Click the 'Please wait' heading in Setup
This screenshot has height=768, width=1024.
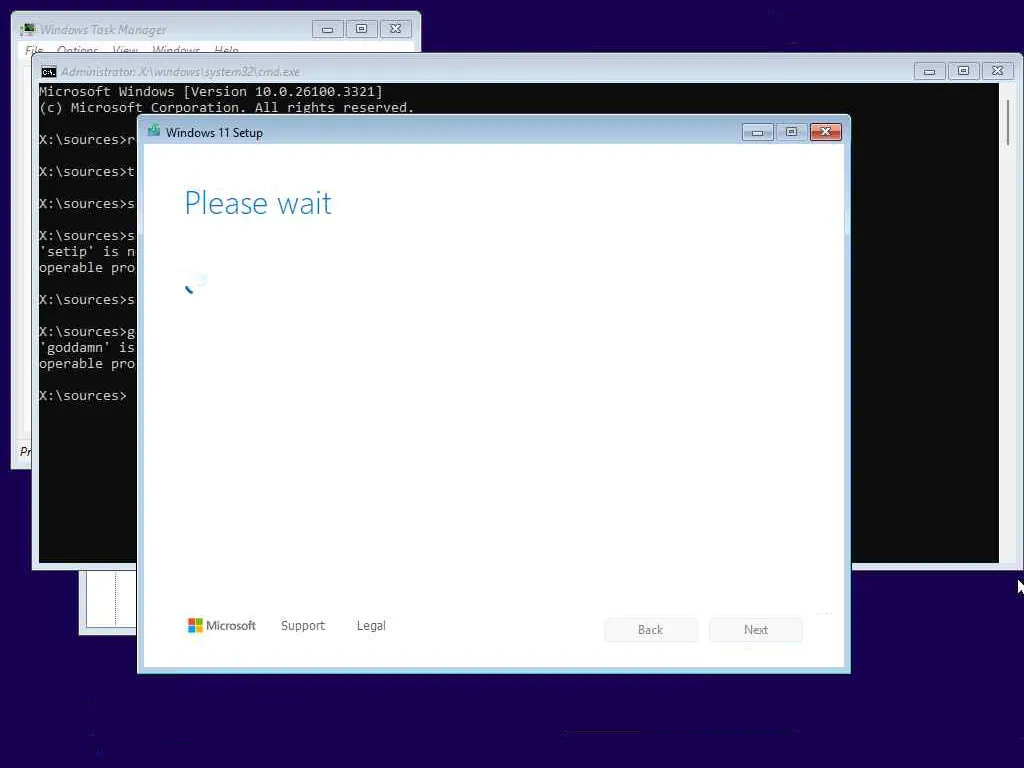[x=258, y=202]
